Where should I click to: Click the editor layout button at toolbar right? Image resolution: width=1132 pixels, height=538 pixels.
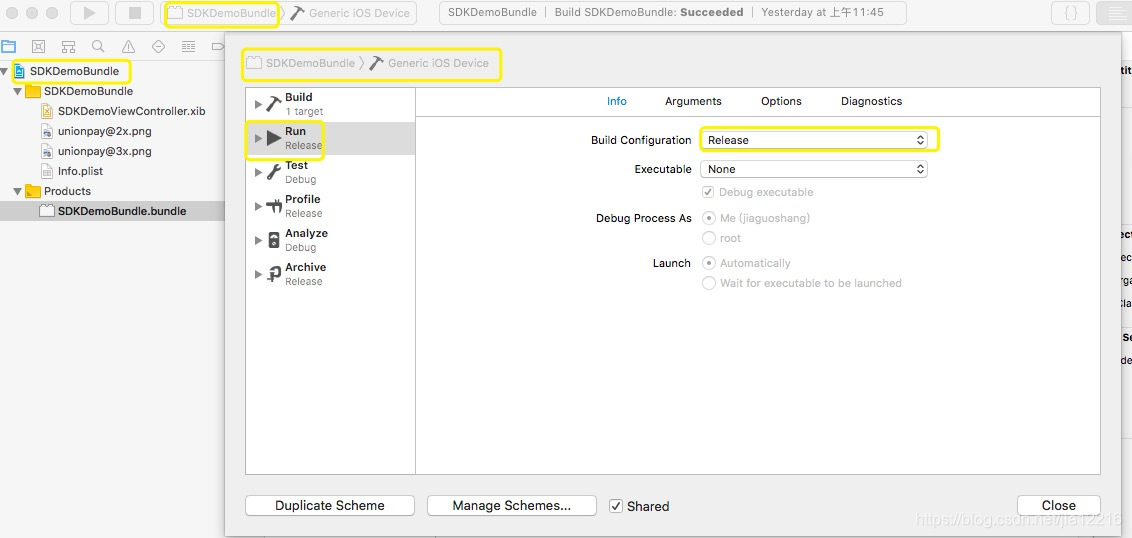[x=1115, y=12]
